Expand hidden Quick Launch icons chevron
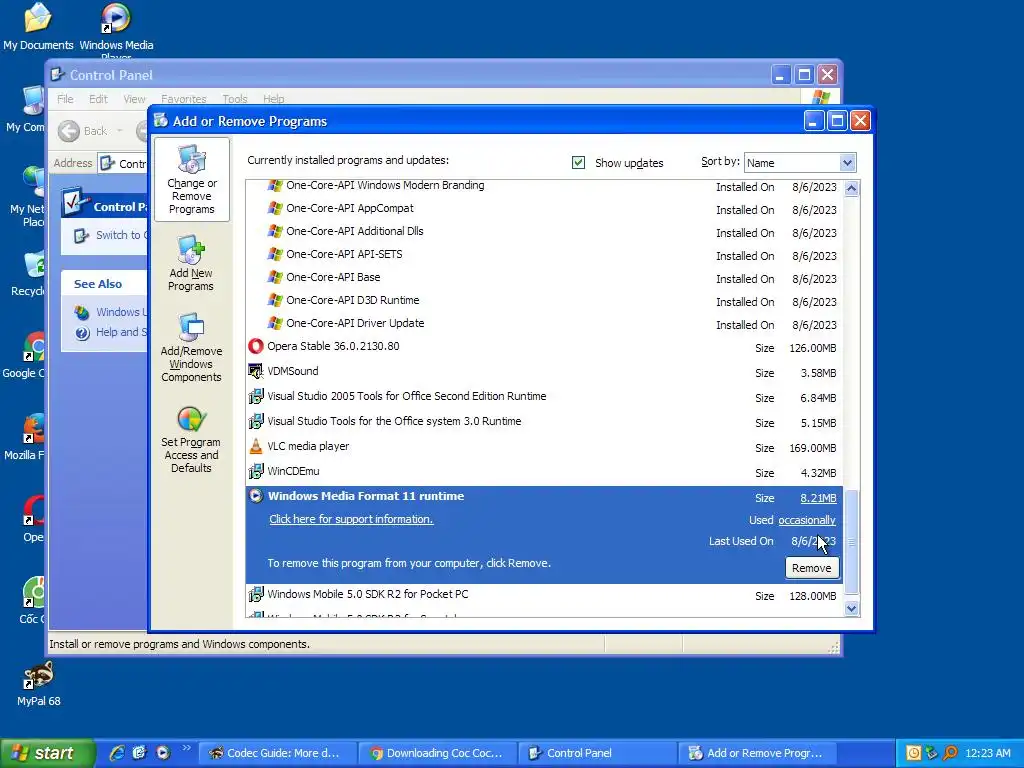Image resolution: width=1024 pixels, height=768 pixels. point(186,748)
